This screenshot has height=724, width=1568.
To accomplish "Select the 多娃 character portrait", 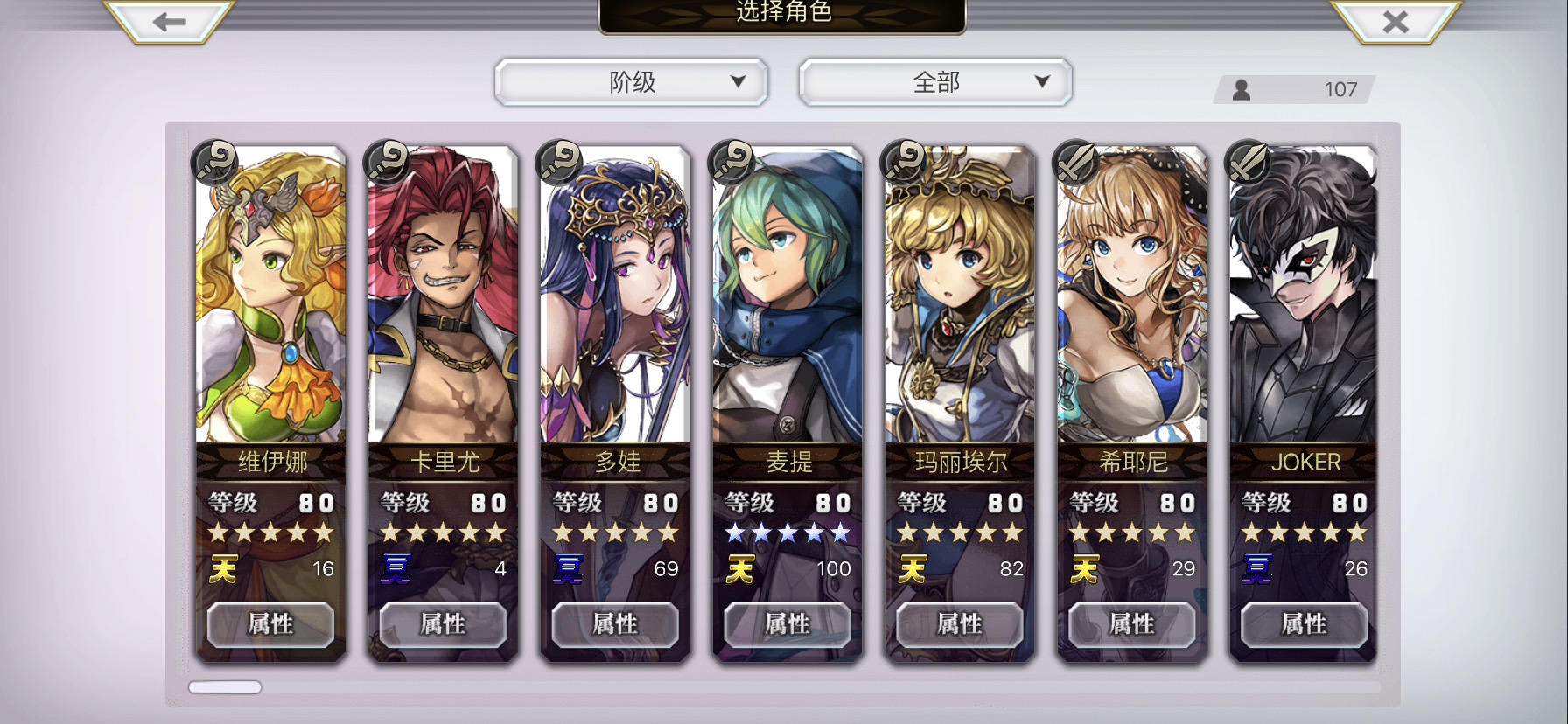I will pos(615,295).
